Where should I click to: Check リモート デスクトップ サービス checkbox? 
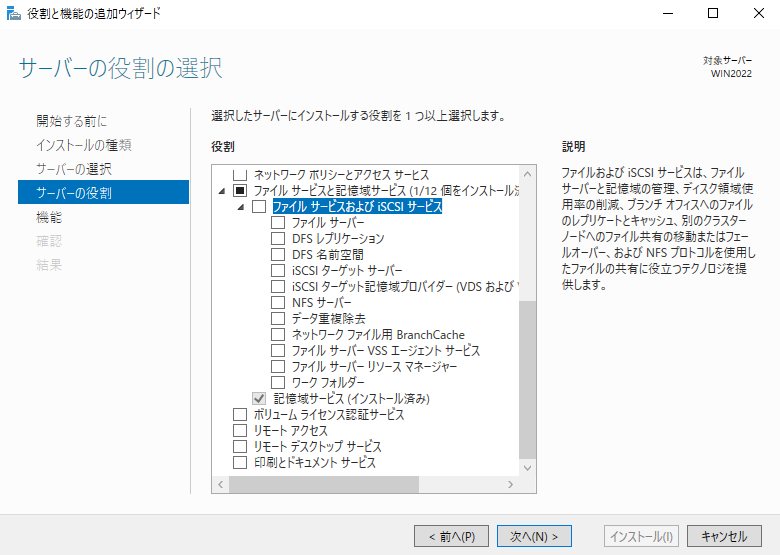[x=239, y=447]
